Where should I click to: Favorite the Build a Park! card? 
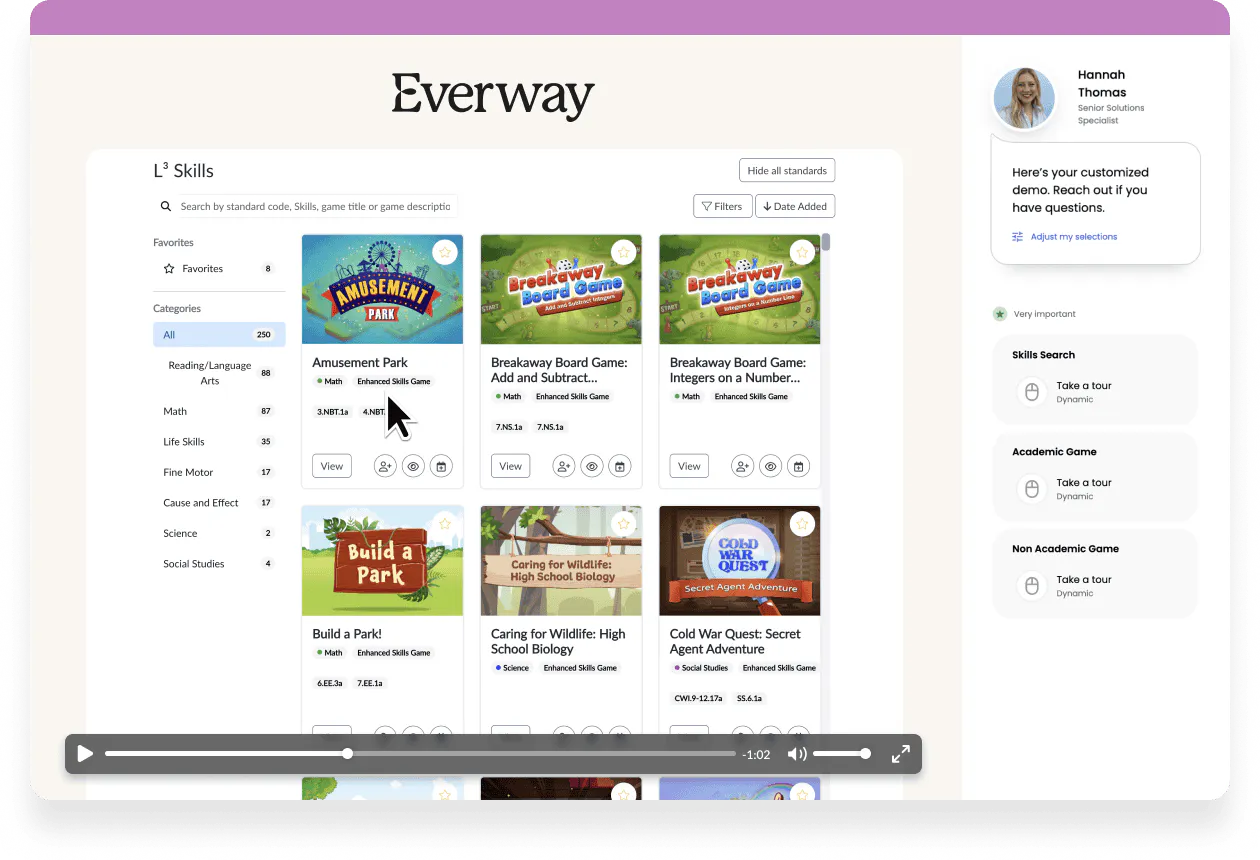[445, 523]
